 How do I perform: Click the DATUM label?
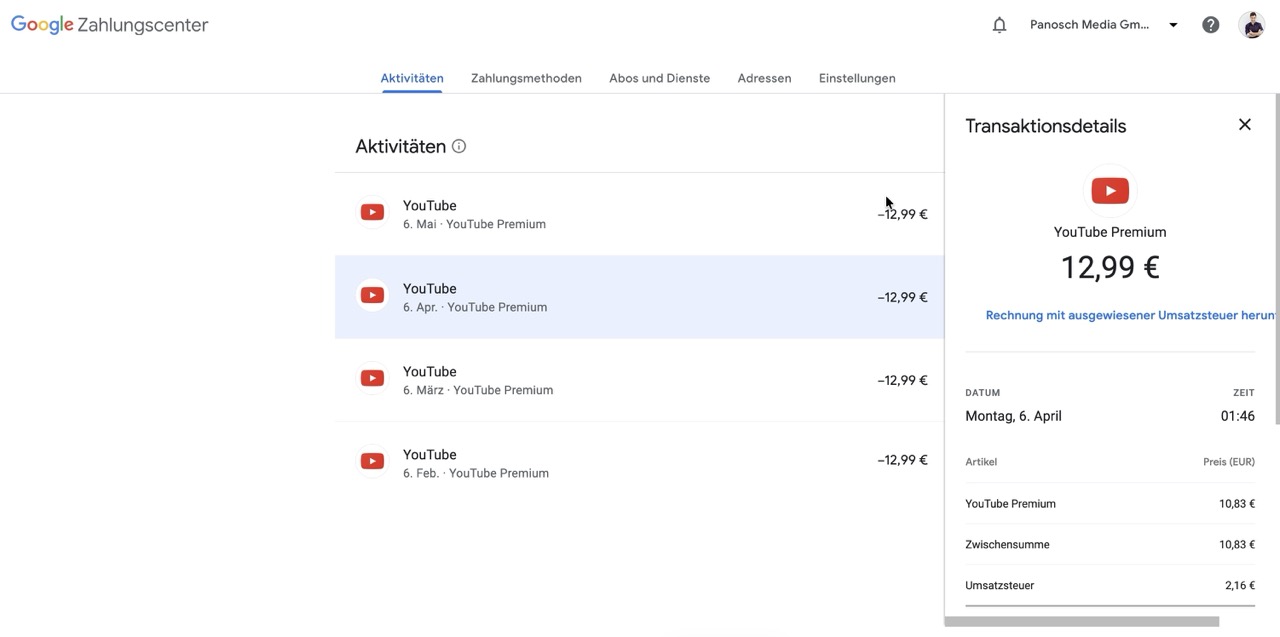tap(982, 393)
